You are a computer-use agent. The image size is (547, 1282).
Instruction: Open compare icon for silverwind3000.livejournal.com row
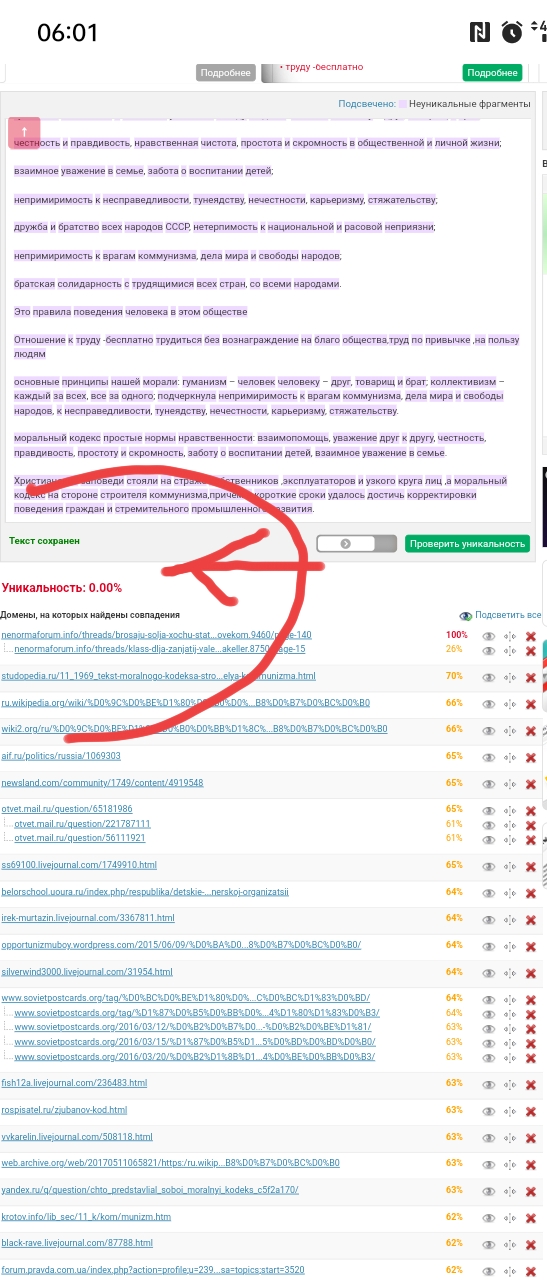(510, 972)
